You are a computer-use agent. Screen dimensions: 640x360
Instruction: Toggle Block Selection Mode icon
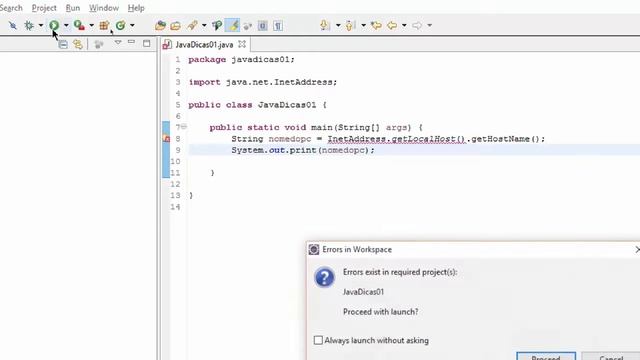(x=262, y=26)
